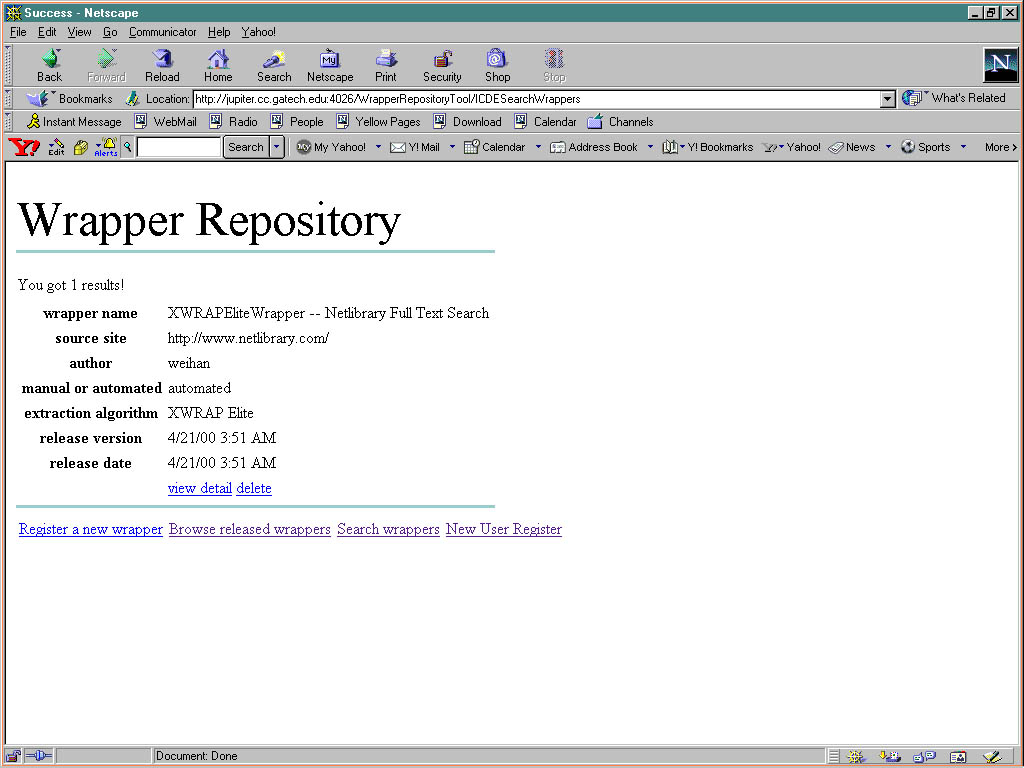This screenshot has width=1024, height=768.
Task: Open Shop from the toolbar
Action: (x=497, y=65)
